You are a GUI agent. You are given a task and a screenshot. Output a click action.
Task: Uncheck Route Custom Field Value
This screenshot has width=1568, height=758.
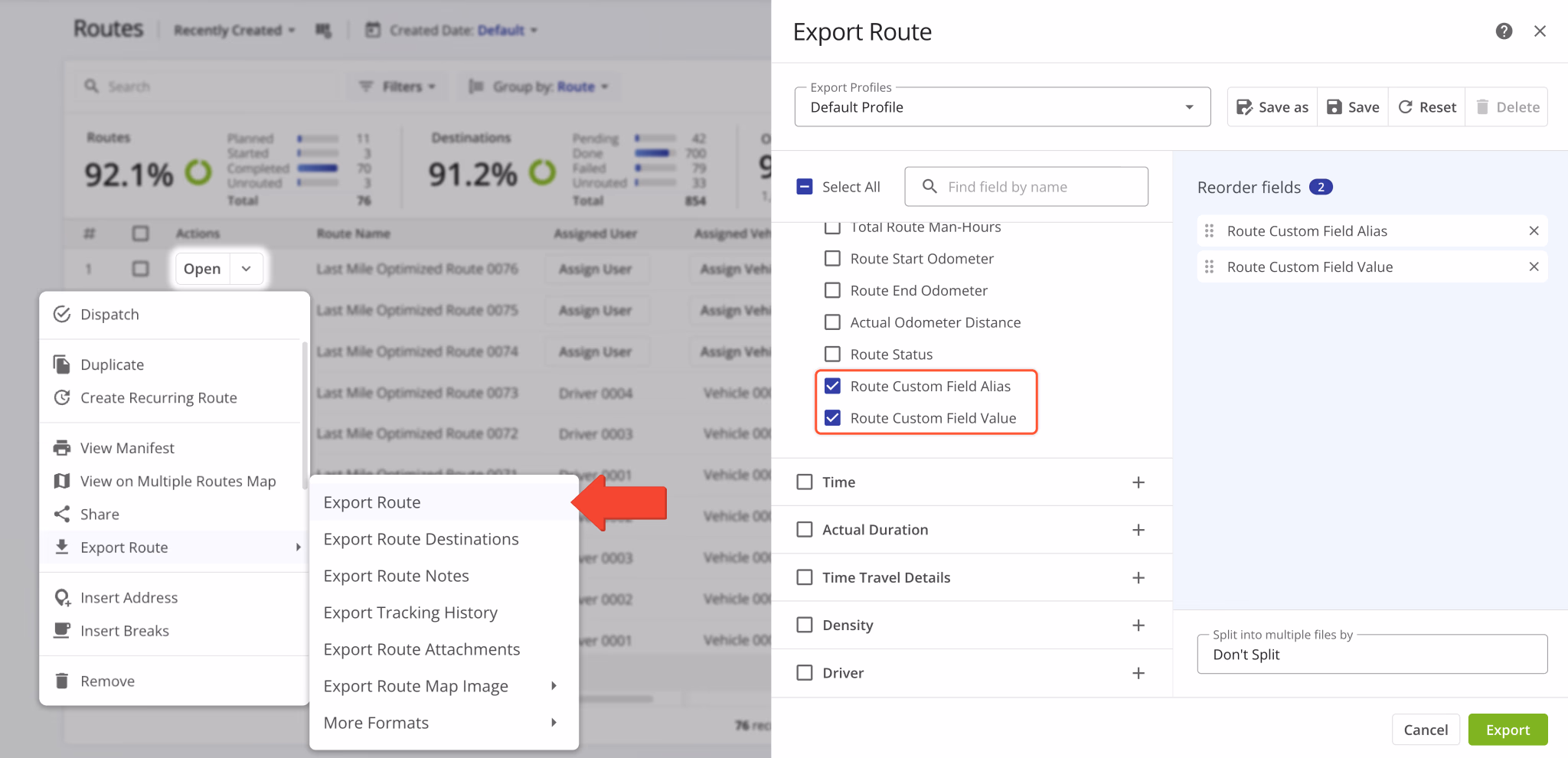pos(832,417)
